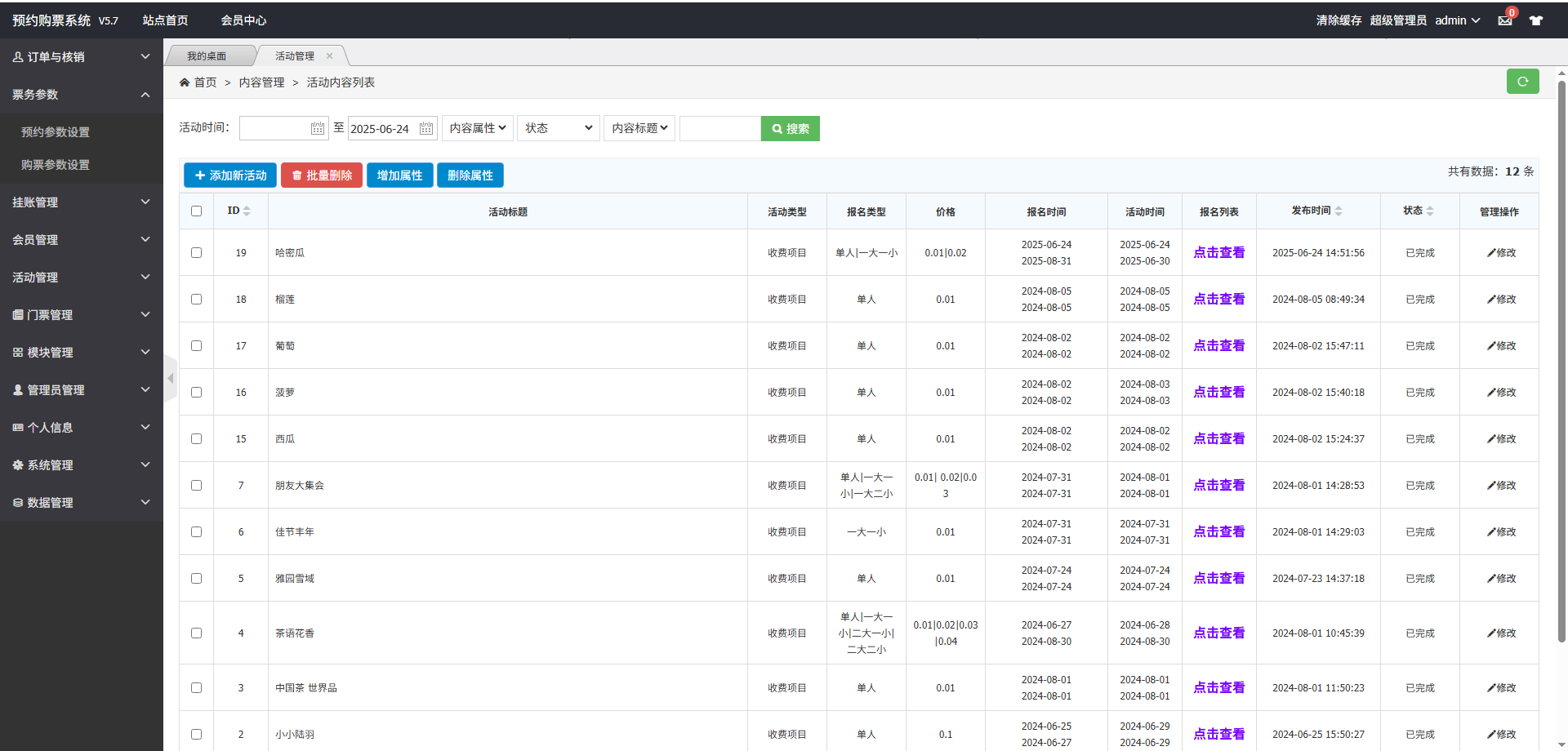The image size is (1568, 751).
Task: Open the 状态 dropdown filter
Action: pyautogui.click(x=559, y=128)
